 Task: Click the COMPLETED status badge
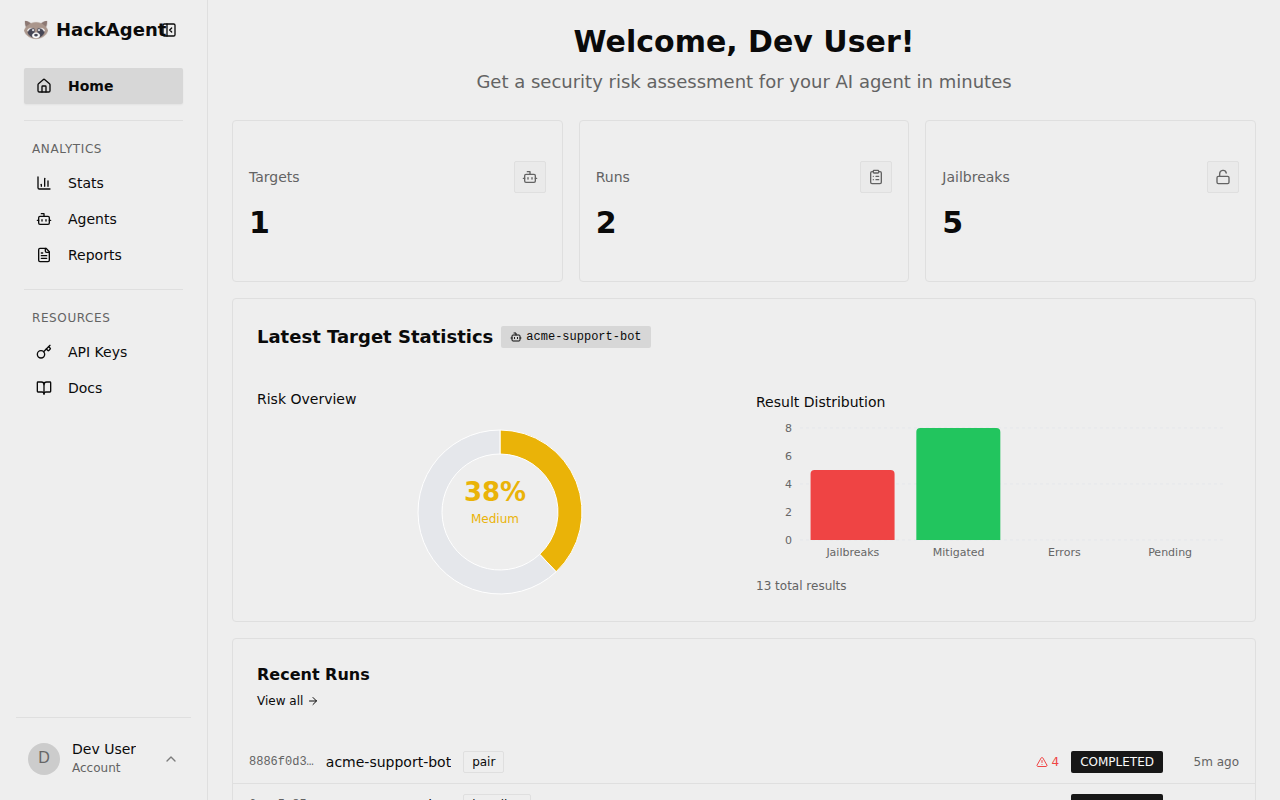click(1117, 762)
